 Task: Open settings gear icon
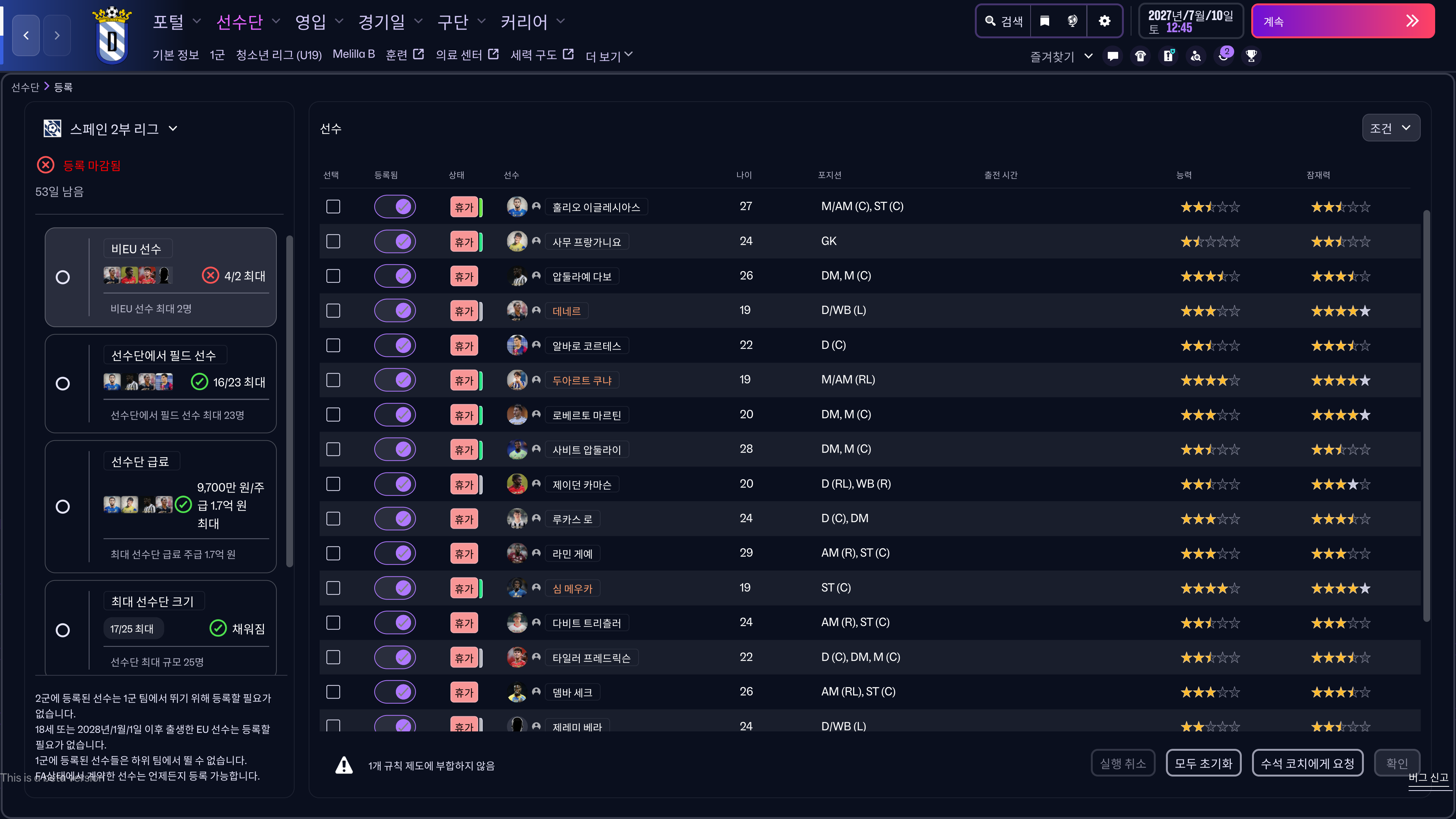click(1105, 21)
